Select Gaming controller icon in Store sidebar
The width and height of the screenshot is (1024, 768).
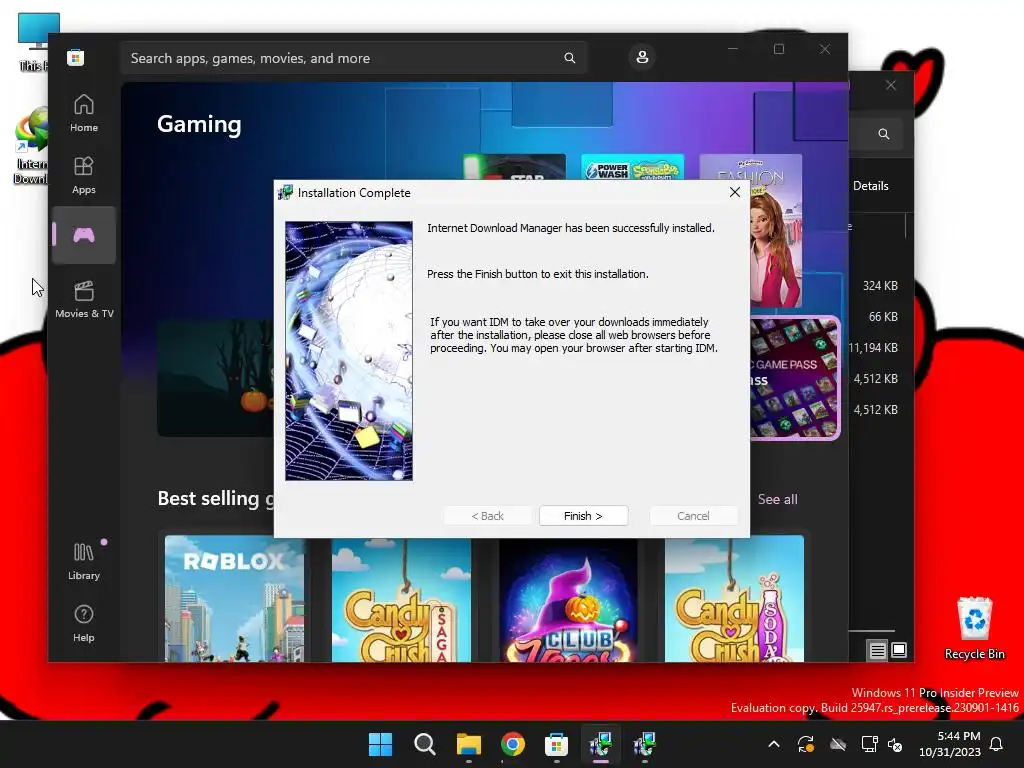click(84, 235)
